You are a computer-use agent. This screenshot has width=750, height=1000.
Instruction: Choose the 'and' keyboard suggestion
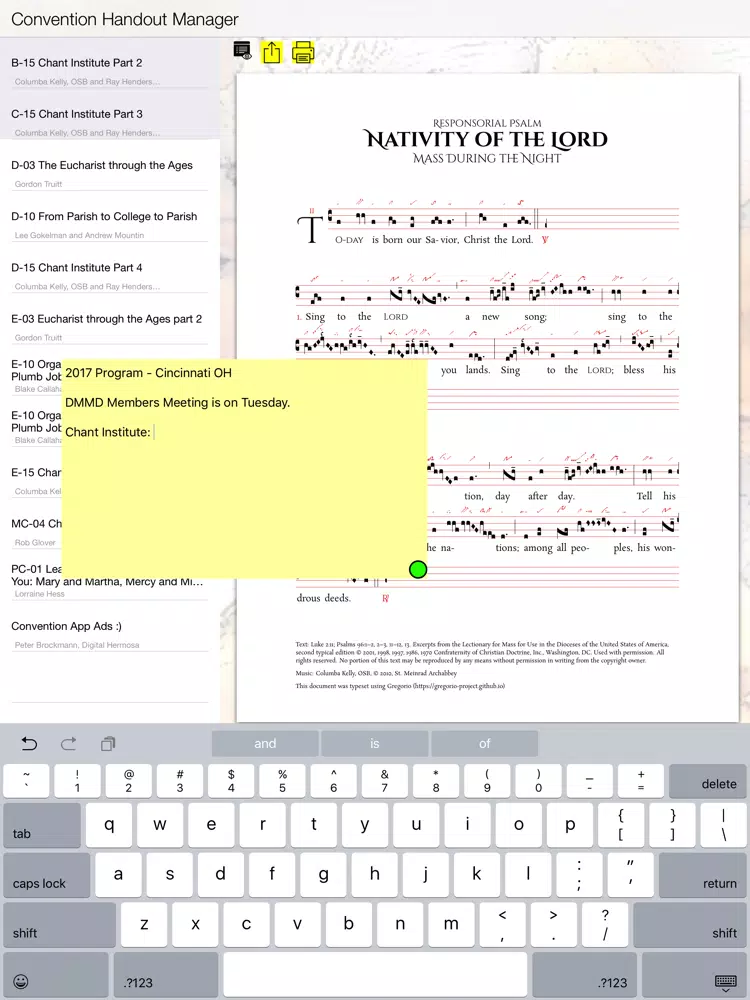pos(265,743)
